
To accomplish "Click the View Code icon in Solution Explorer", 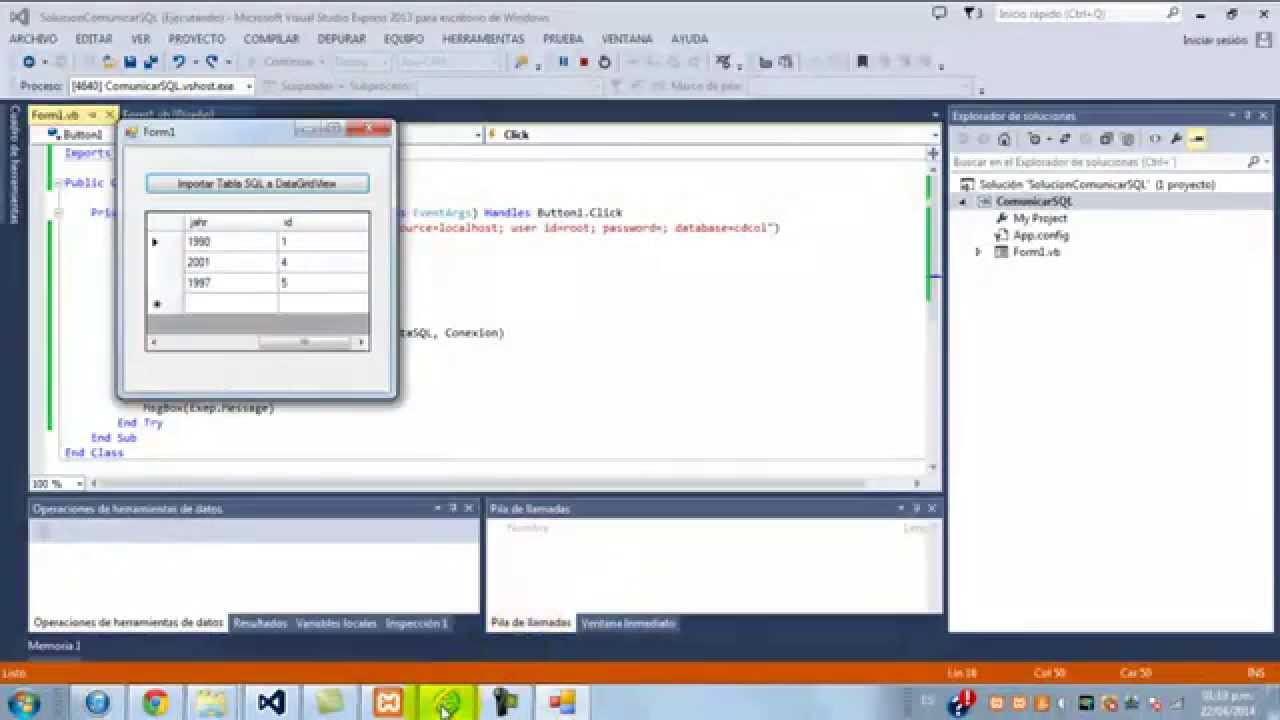I will [x=1155, y=139].
